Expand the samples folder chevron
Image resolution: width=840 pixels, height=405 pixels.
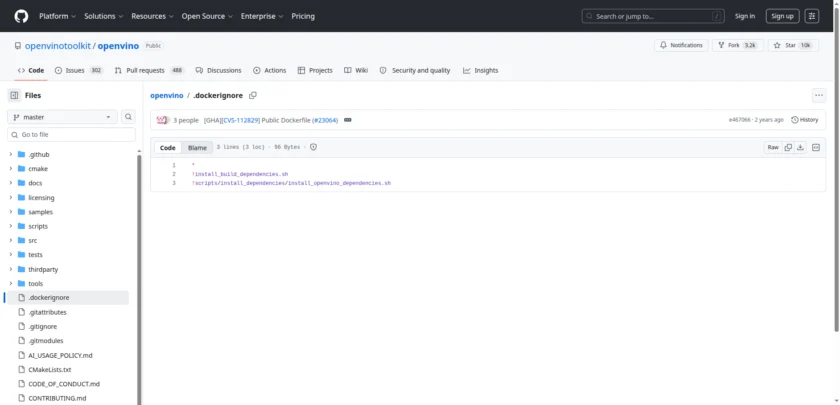[x=11, y=212]
